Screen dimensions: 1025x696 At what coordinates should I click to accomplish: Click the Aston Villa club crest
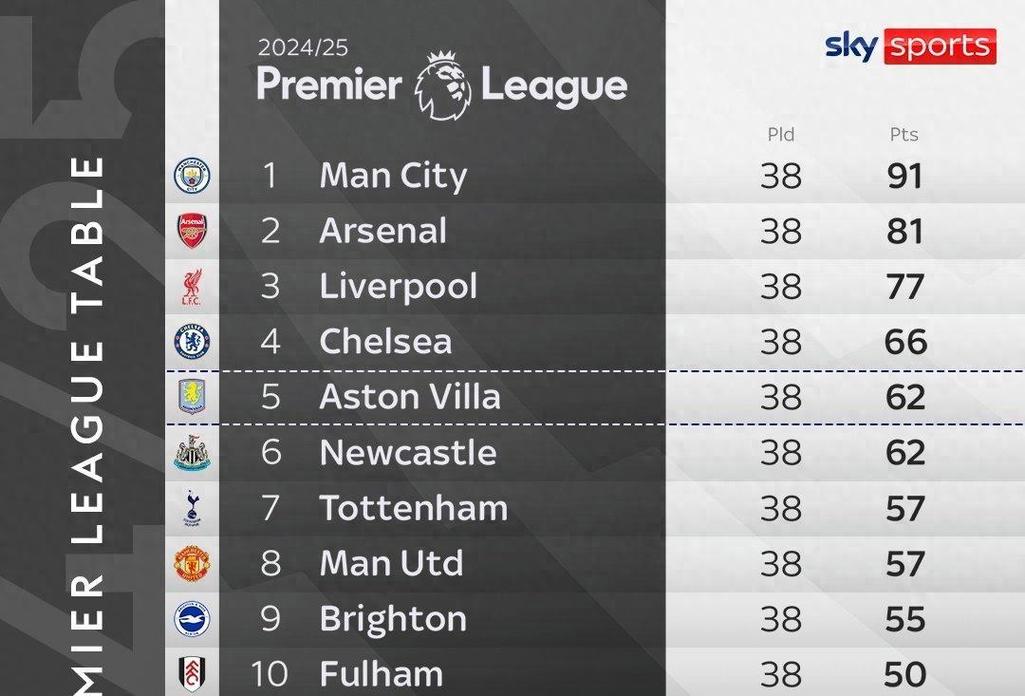192,397
